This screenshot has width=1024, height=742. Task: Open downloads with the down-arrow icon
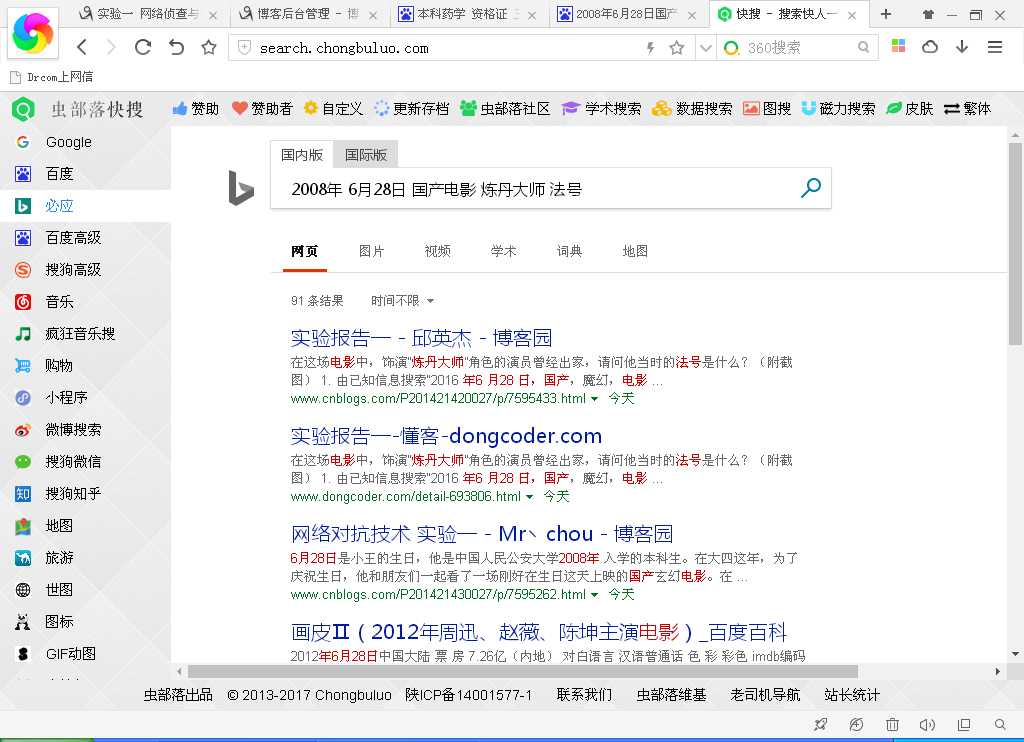coord(962,46)
